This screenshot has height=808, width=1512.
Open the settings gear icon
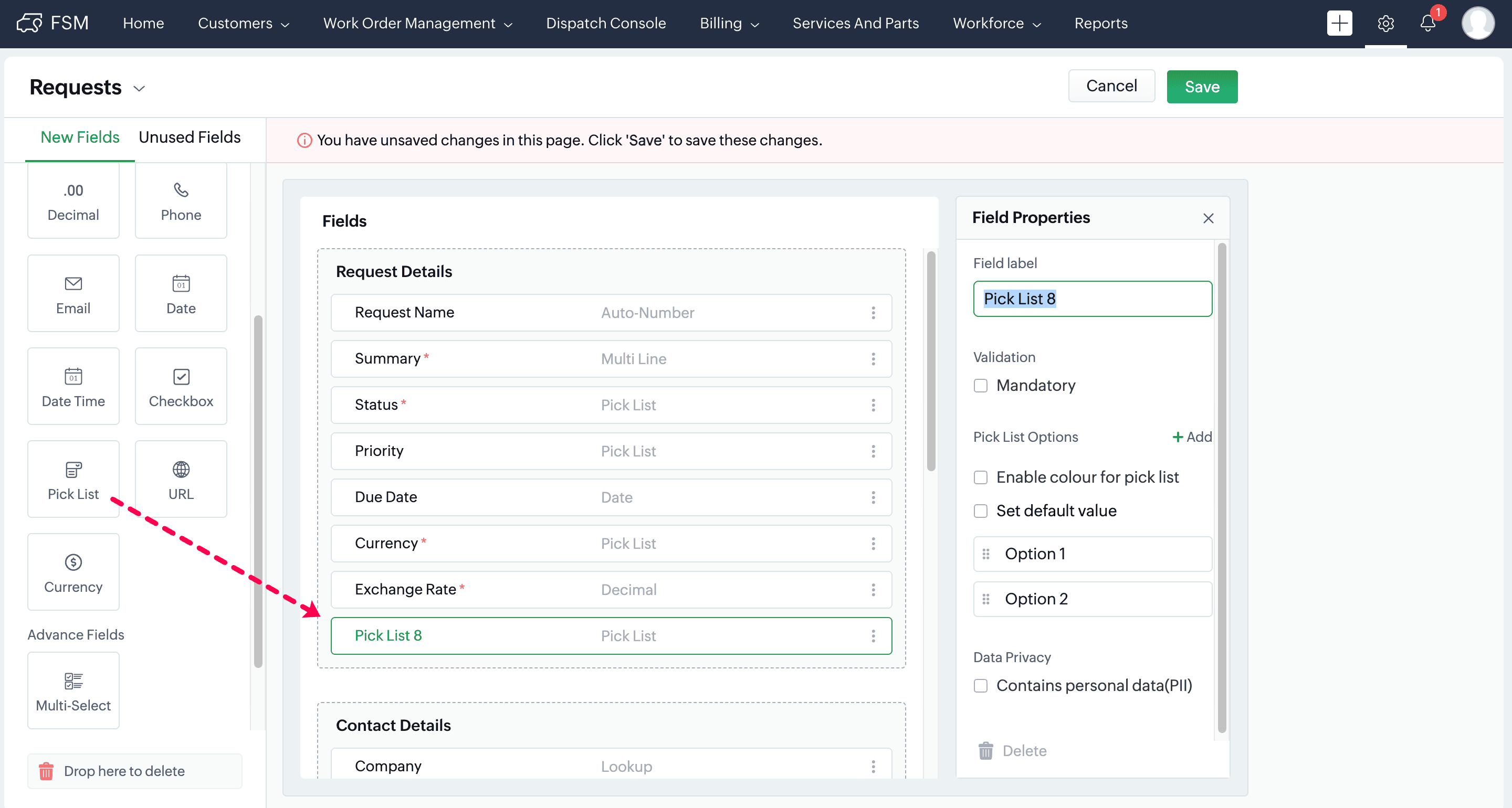coord(1385,24)
